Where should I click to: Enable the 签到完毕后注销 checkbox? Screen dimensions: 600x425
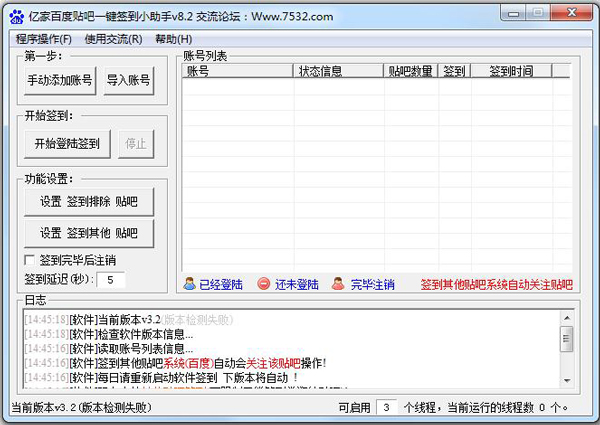click(30, 260)
